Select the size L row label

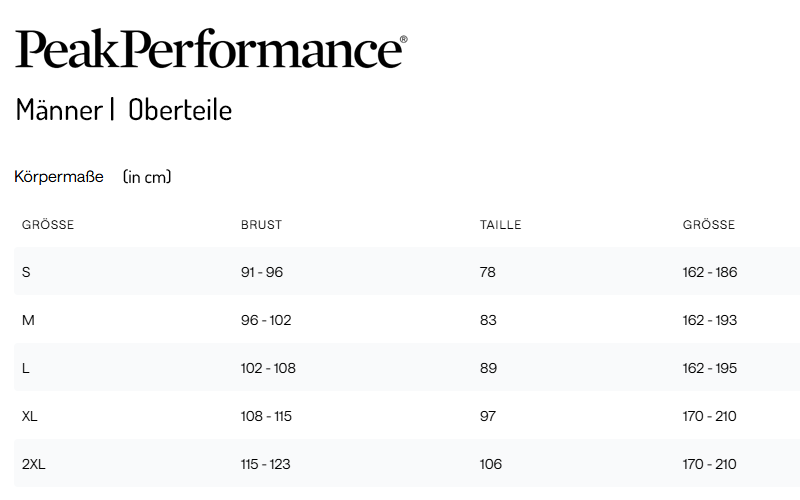click(x=26, y=368)
